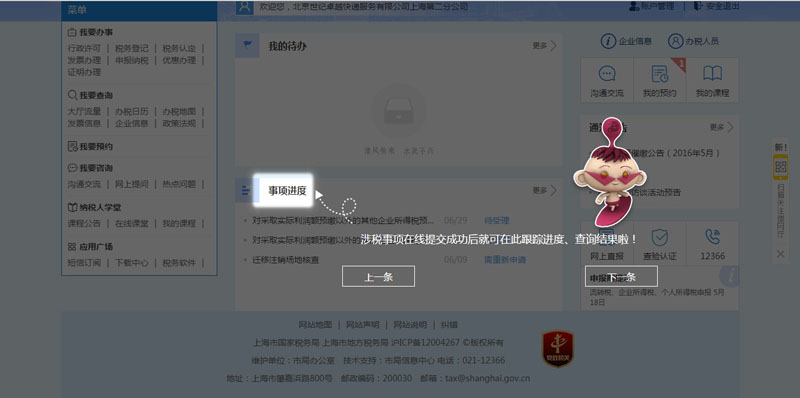The image size is (800, 398).
Task: Click 行政许可 in the menu
Action: pos(84,48)
